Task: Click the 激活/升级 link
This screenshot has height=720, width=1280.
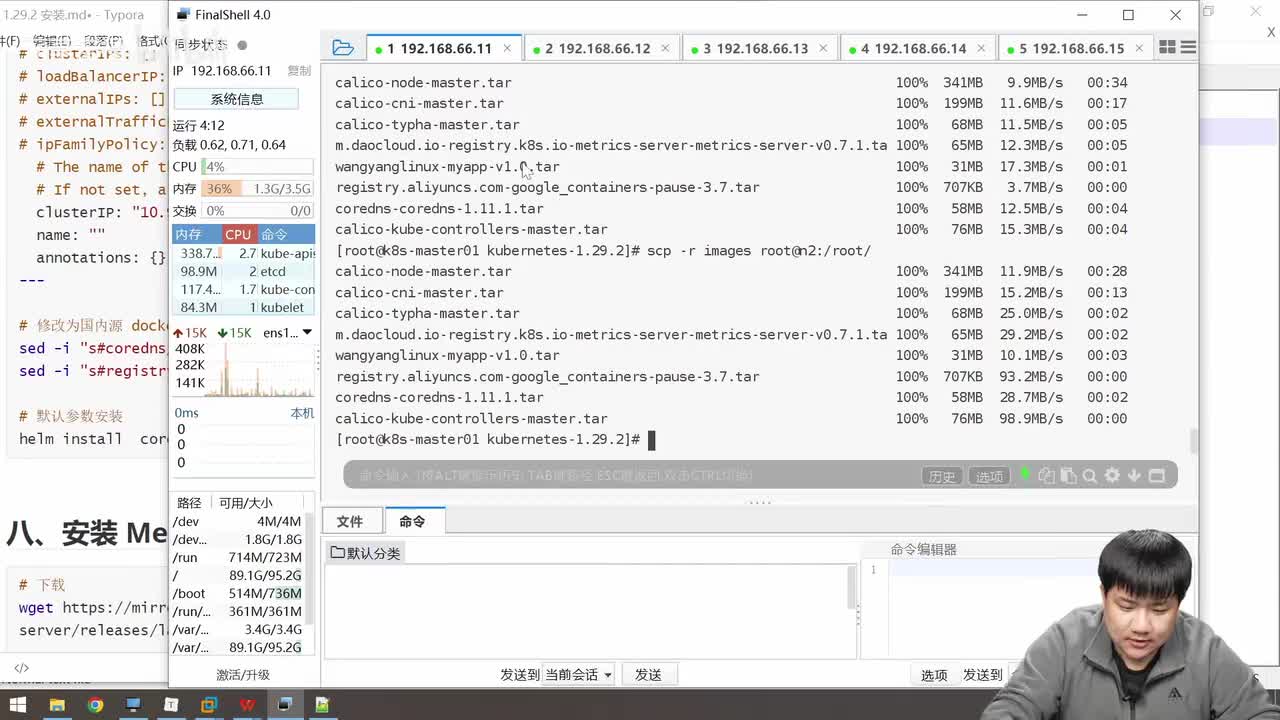Action: coord(243,675)
